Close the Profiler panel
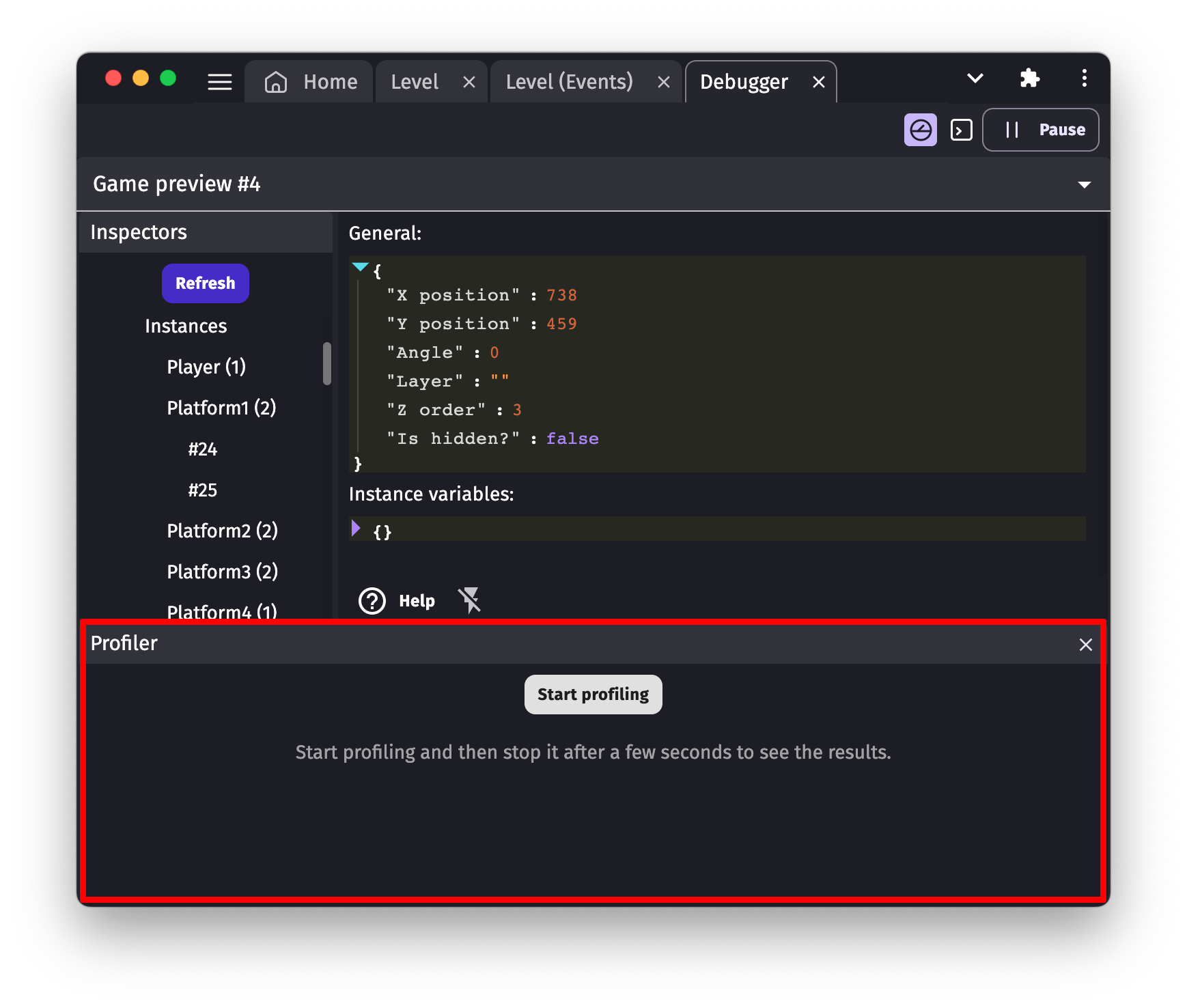 (1085, 644)
